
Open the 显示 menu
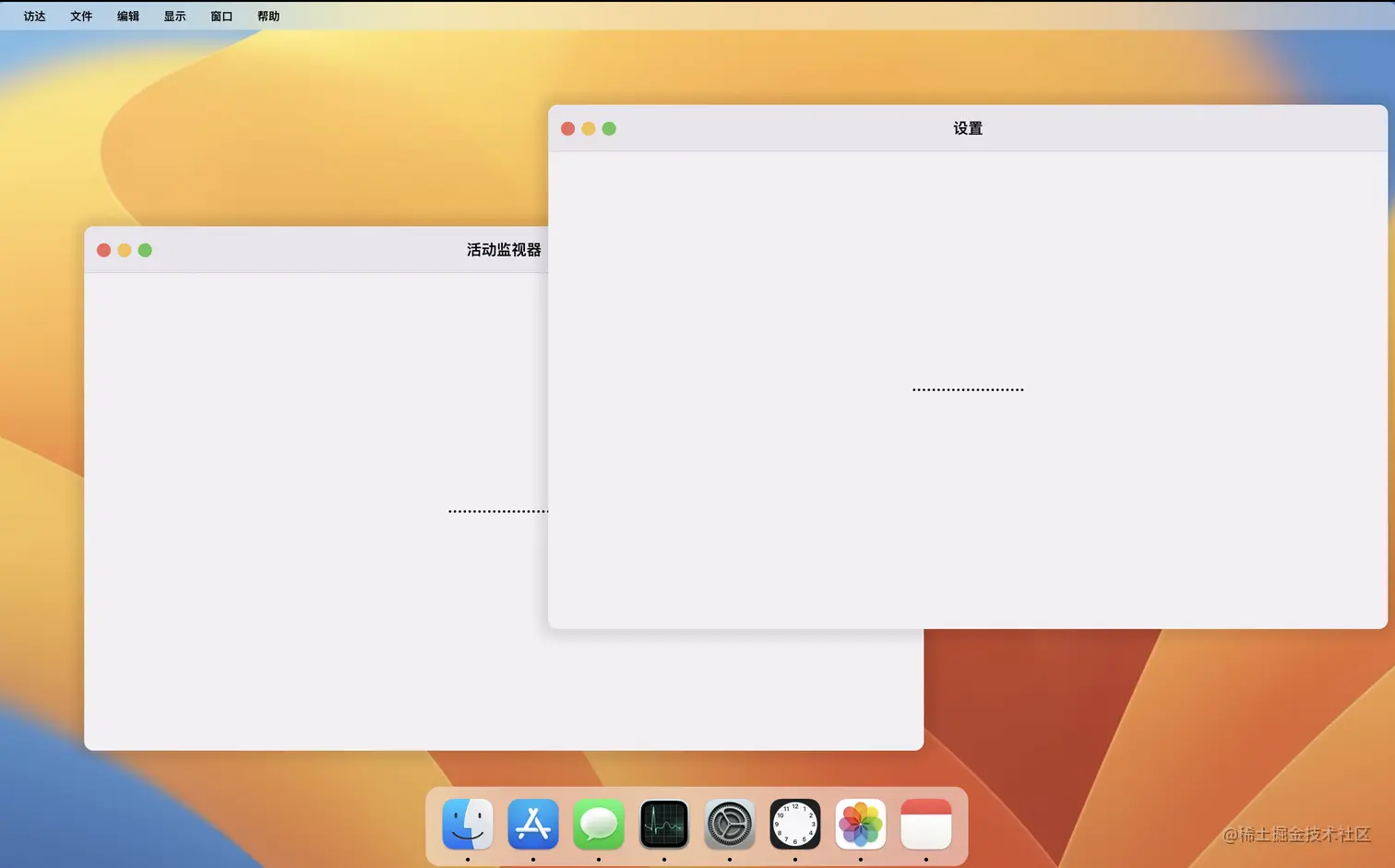(175, 16)
